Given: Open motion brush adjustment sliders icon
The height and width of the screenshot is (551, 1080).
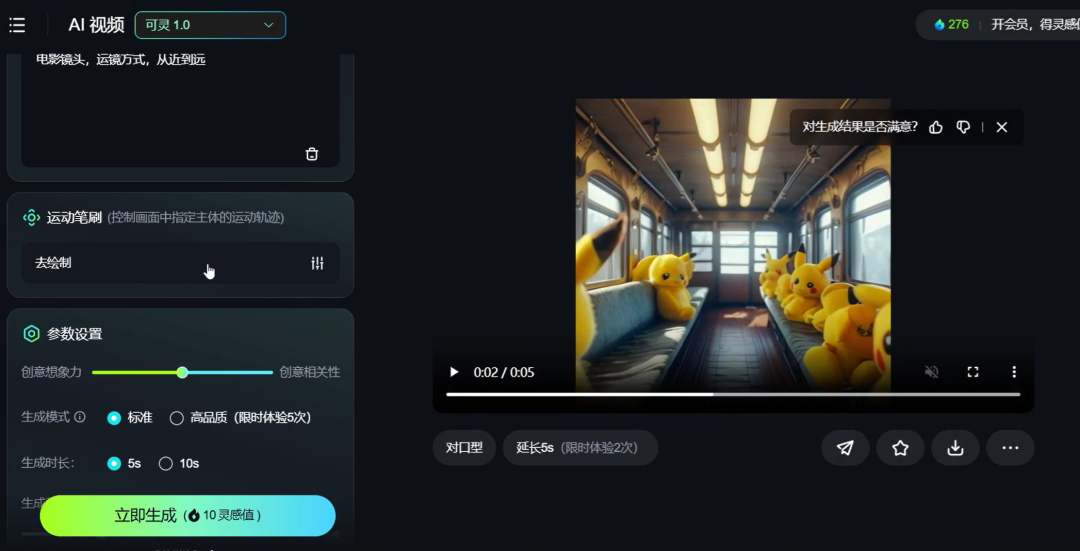Looking at the screenshot, I should coord(318,263).
